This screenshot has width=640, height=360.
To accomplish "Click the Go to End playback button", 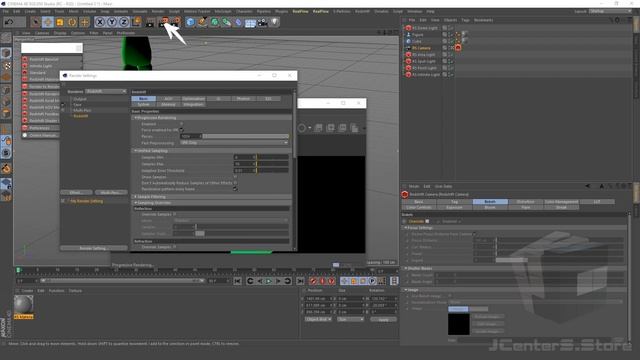I will coord(300,281).
